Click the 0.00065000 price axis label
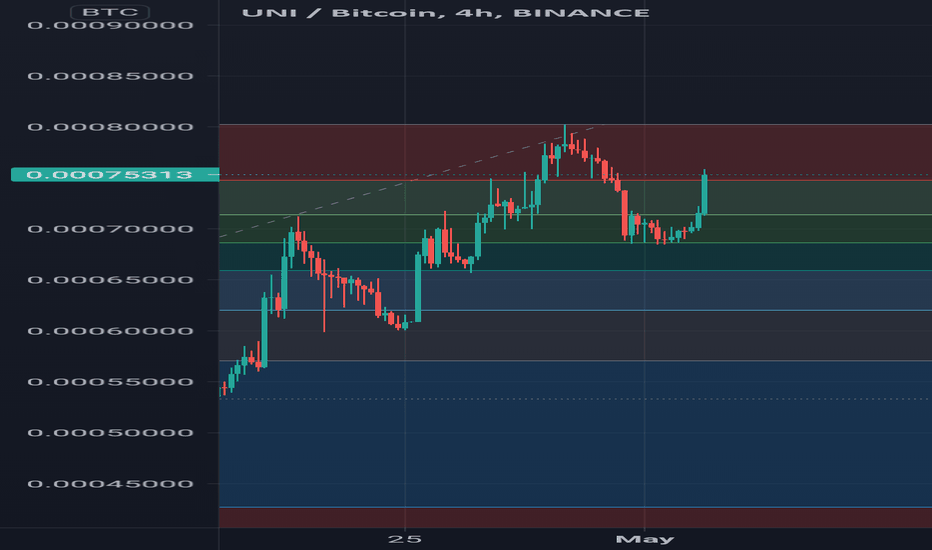 click(111, 280)
